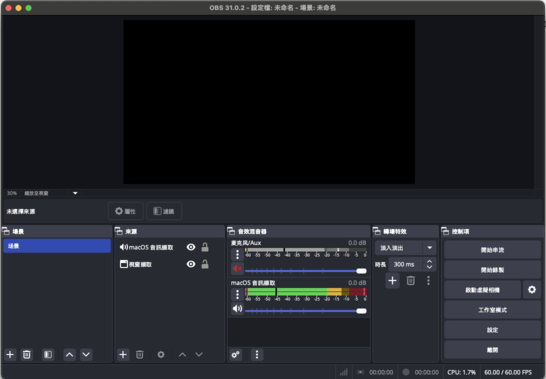
Task: Click the Sources (來源) panel dock icon
Action: tap(119, 231)
